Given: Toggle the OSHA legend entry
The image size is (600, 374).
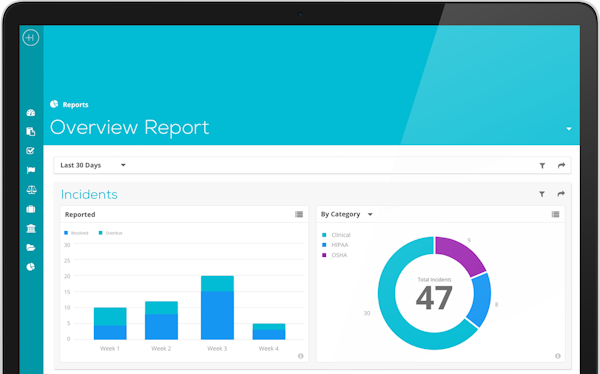Looking at the screenshot, I should tap(335, 255).
